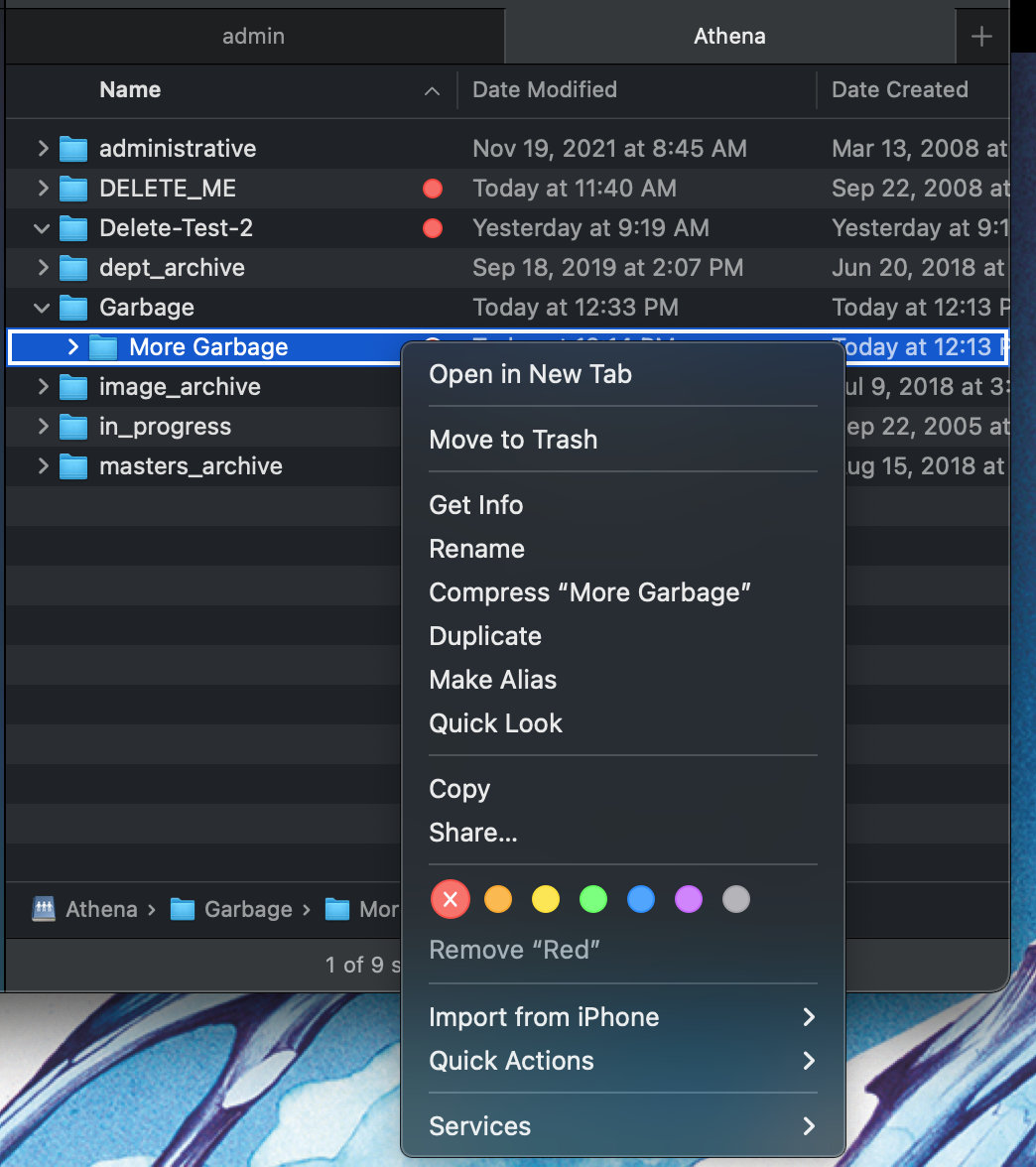Apply the green tag color
This screenshot has height=1167, width=1036.
click(x=593, y=899)
